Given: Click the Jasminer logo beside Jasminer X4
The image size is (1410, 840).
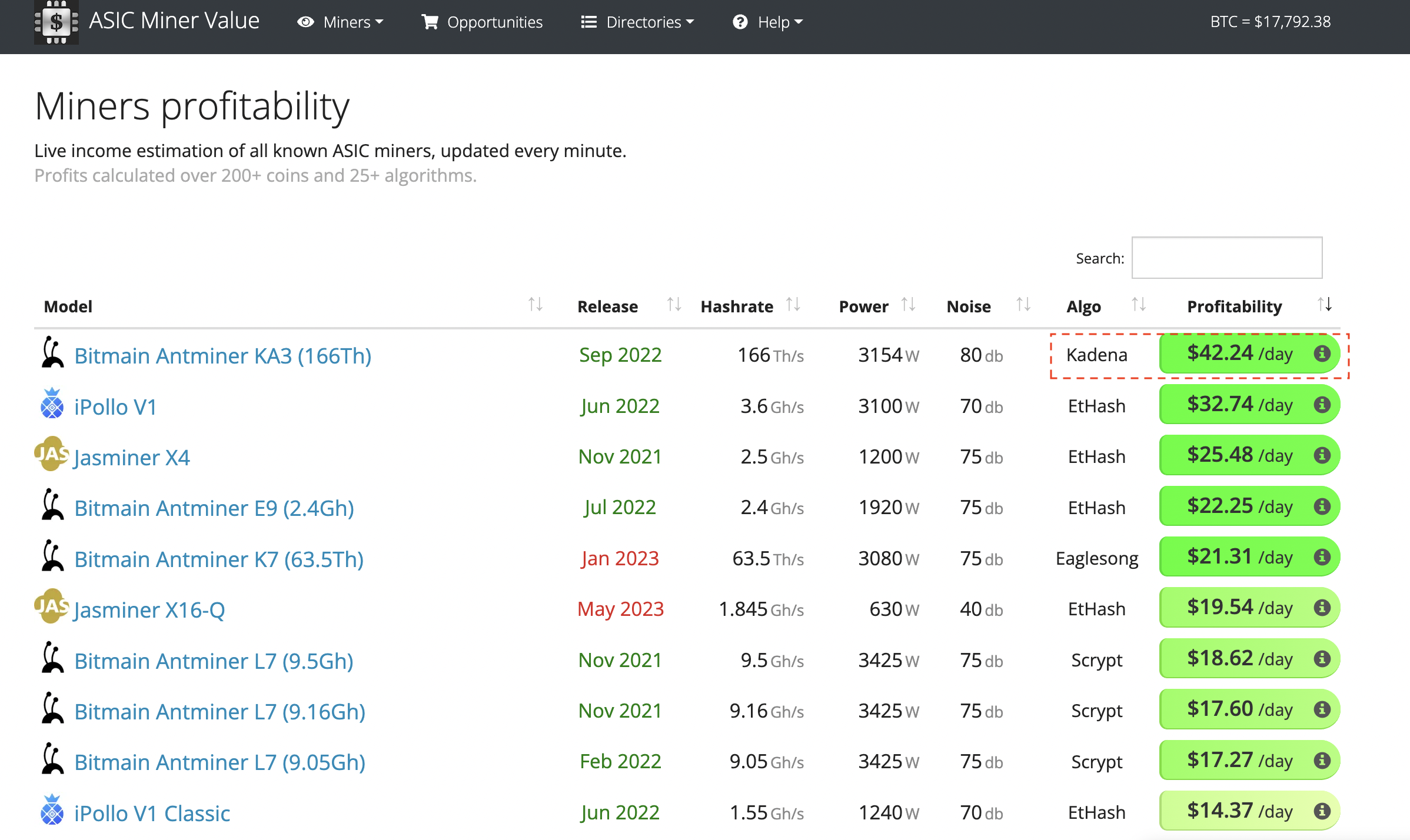Looking at the screenshot, I should tap(51, 454).
